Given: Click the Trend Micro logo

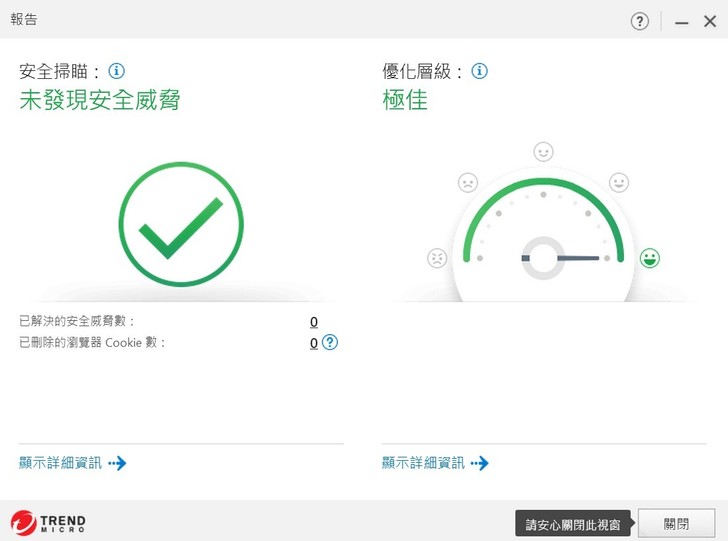Looking at the screenshot, I should 48,523.
